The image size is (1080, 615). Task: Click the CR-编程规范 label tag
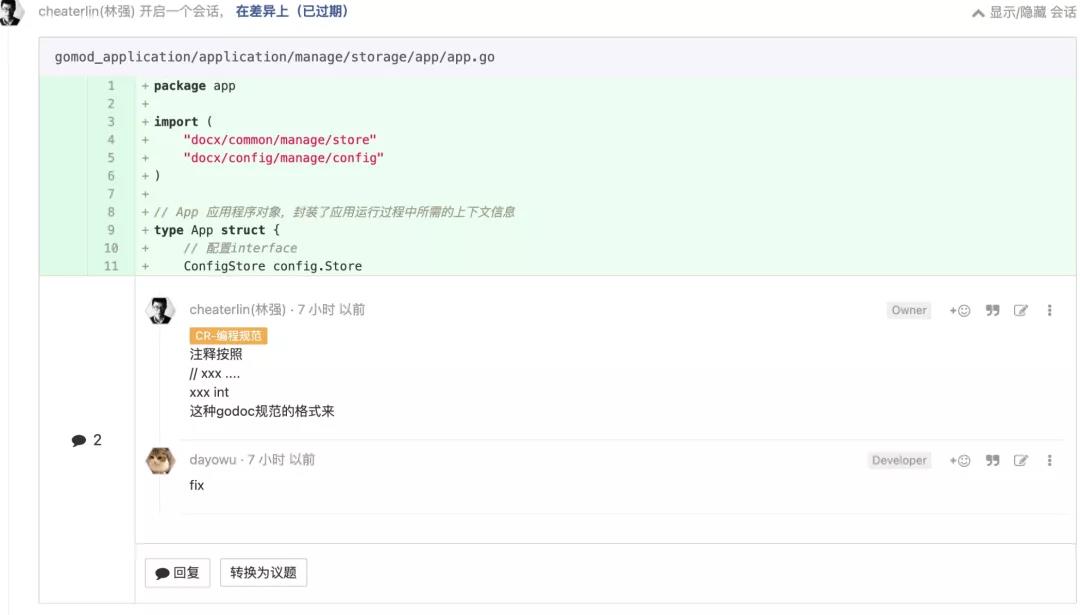(x=228, y=335)
